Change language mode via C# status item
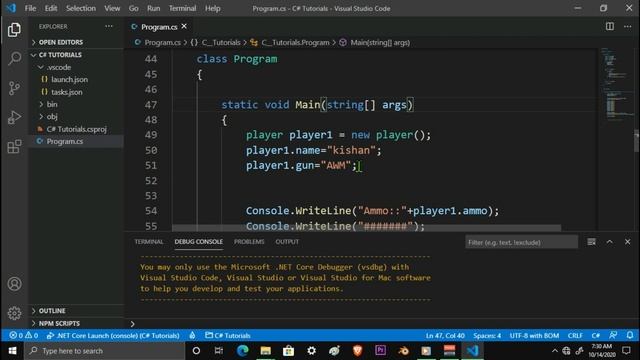Viewport: 640px width, 360px height. 596,336
